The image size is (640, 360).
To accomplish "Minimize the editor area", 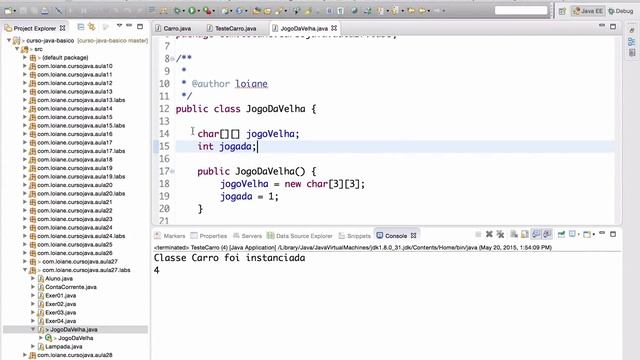I will pos(602,25).
